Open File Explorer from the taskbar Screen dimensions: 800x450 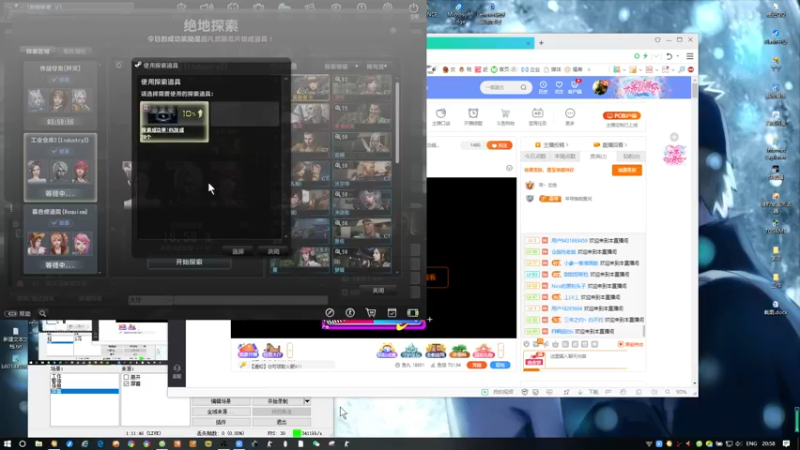[x=38, y=444]
